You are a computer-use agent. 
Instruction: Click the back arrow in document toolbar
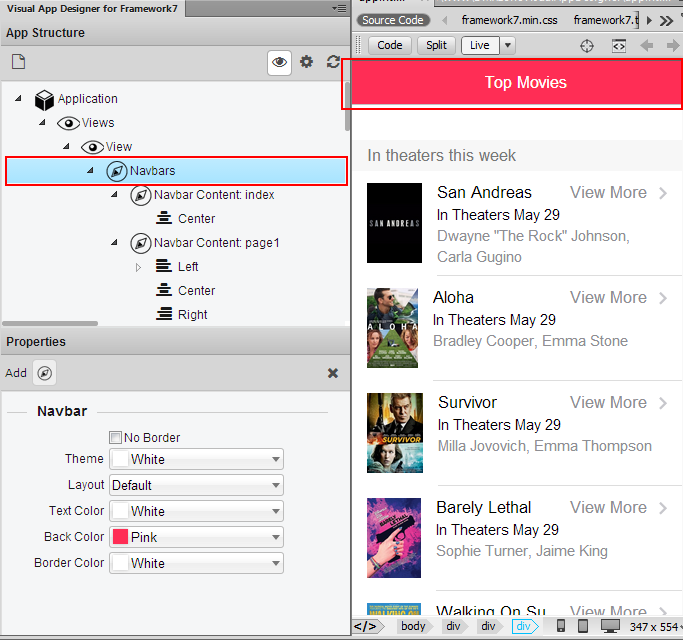click(646, 45)
